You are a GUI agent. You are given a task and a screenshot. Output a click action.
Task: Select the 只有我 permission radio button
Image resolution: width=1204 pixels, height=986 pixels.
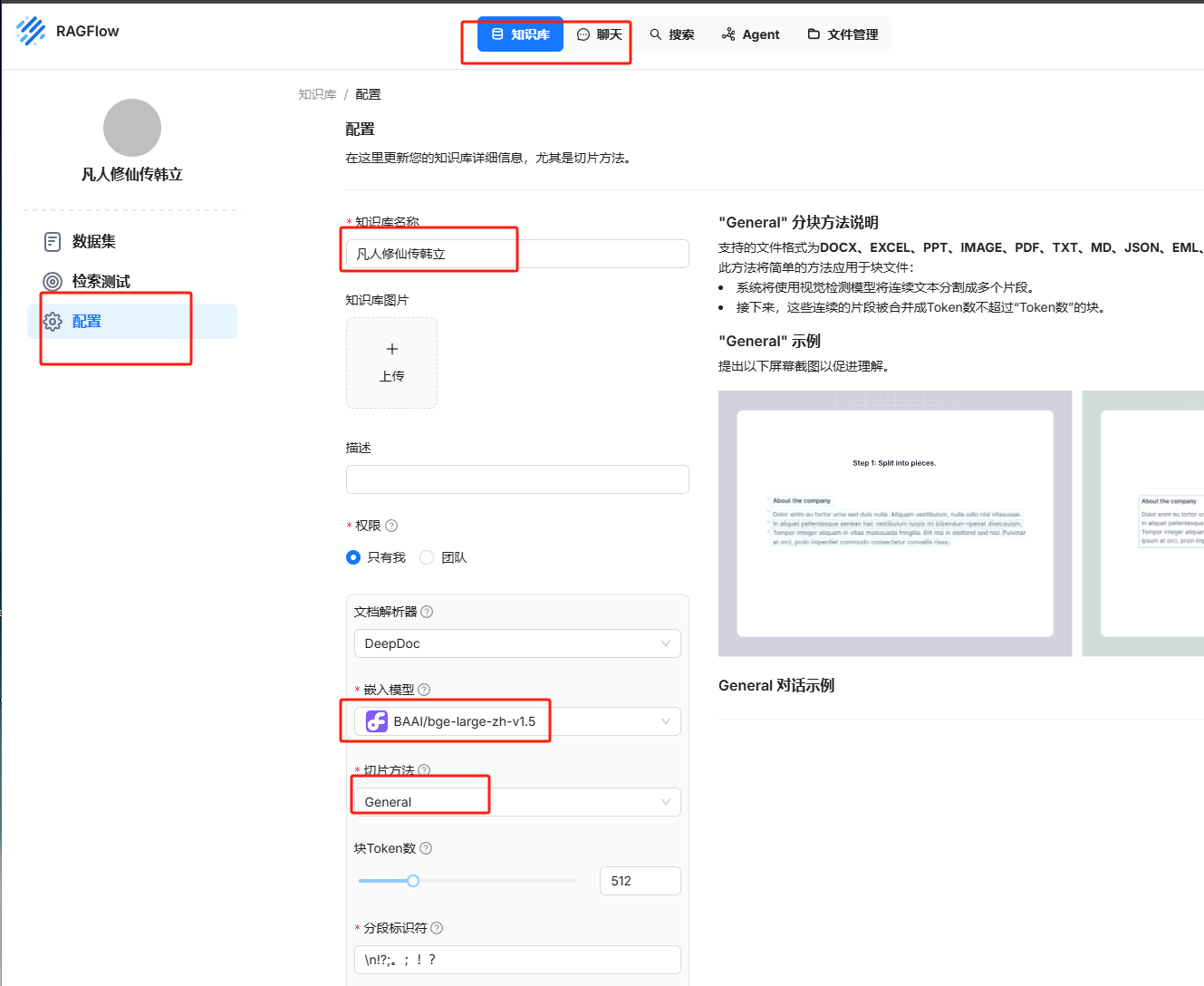click(x=353, y=557)
